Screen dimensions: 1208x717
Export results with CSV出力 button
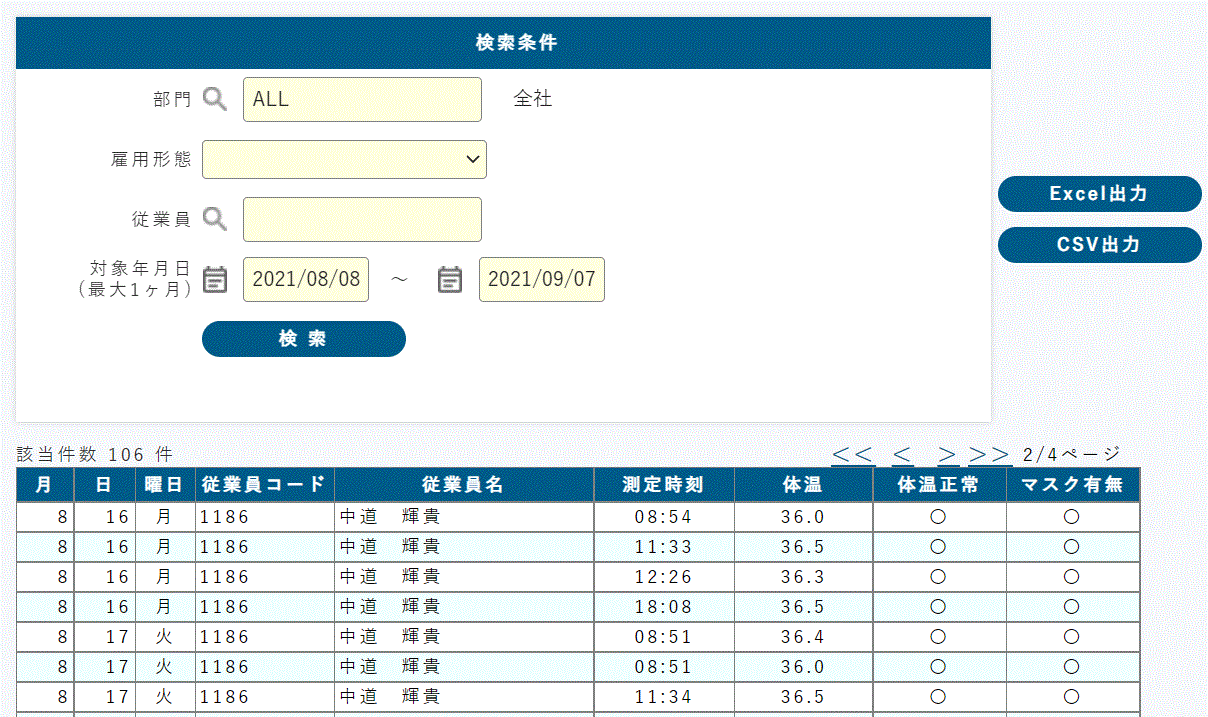pos(1100,245)
